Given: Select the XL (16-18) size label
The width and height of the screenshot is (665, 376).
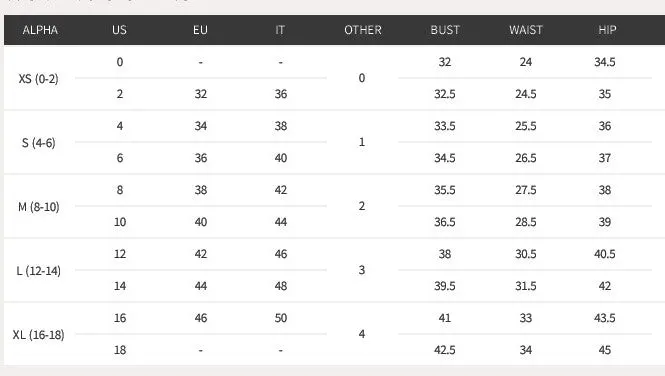Looking at the screenshot, I should pos(39,335).
